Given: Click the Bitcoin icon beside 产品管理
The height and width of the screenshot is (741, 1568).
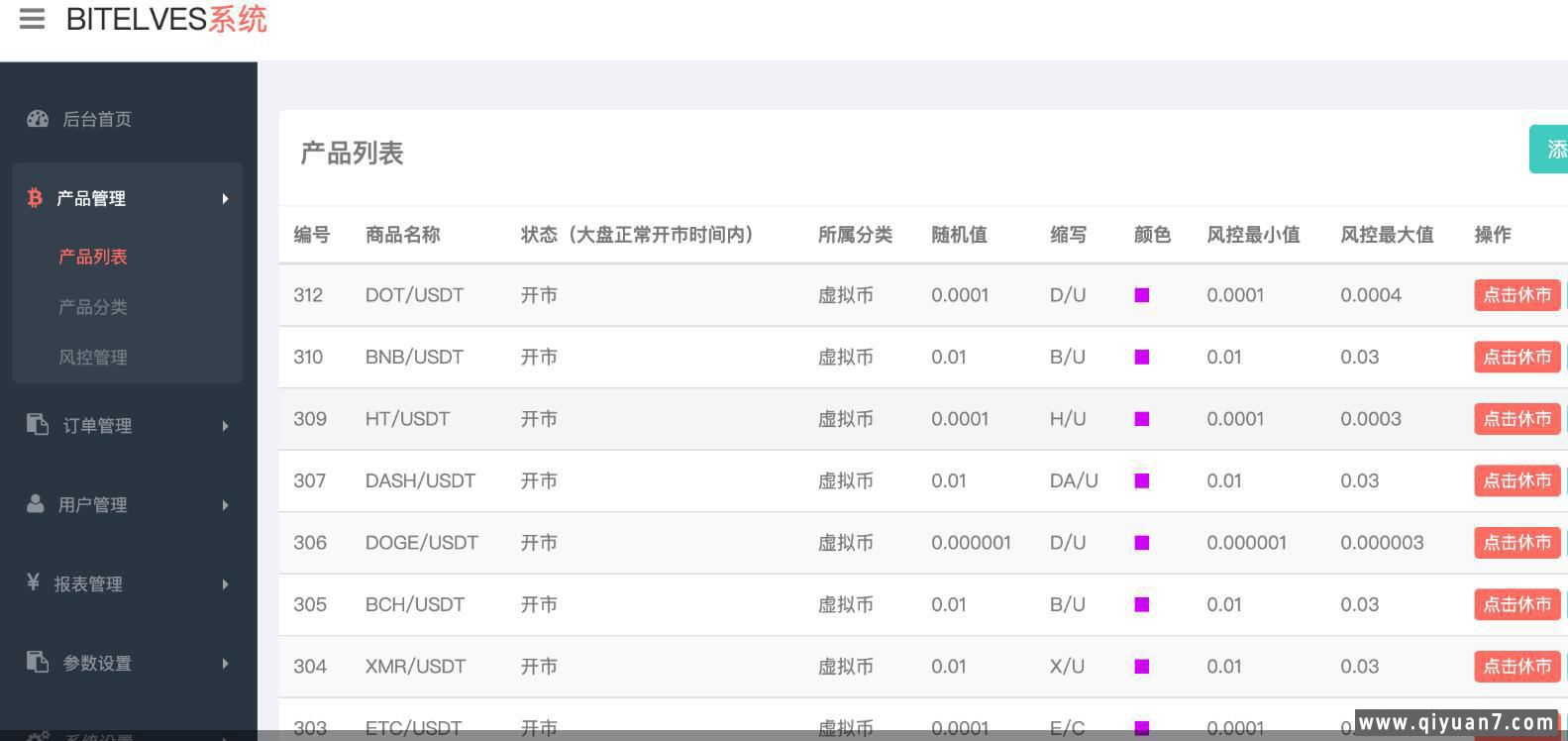Looking at the screenshot, I should [x=35, y=198].
